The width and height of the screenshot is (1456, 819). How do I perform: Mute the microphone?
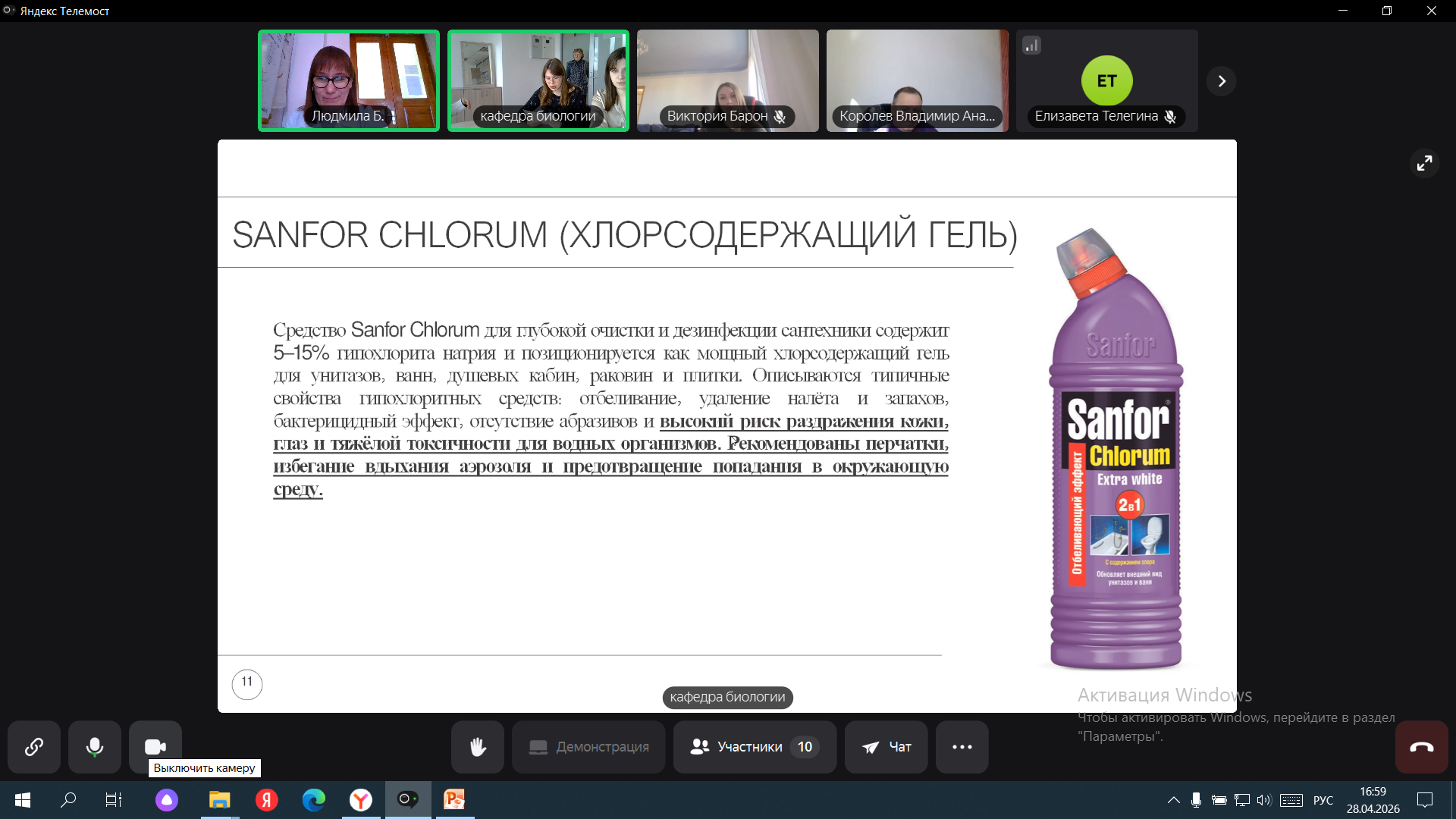click(x=95, y=747)
